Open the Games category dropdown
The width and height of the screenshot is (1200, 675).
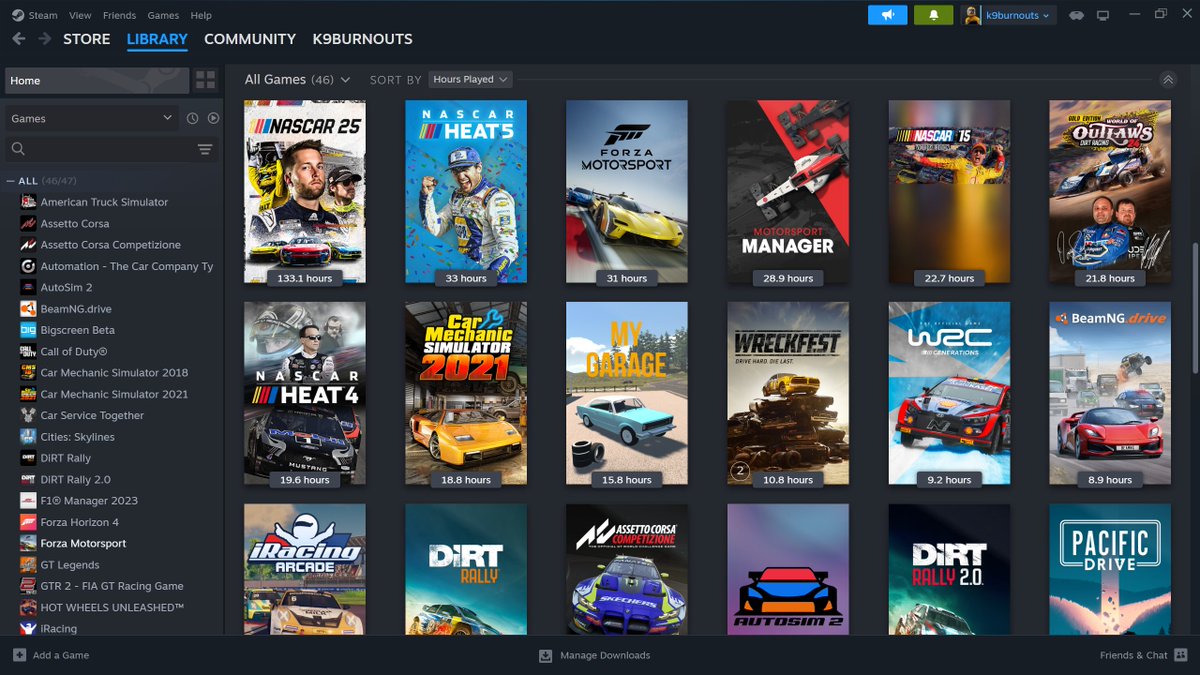point(93,118)
